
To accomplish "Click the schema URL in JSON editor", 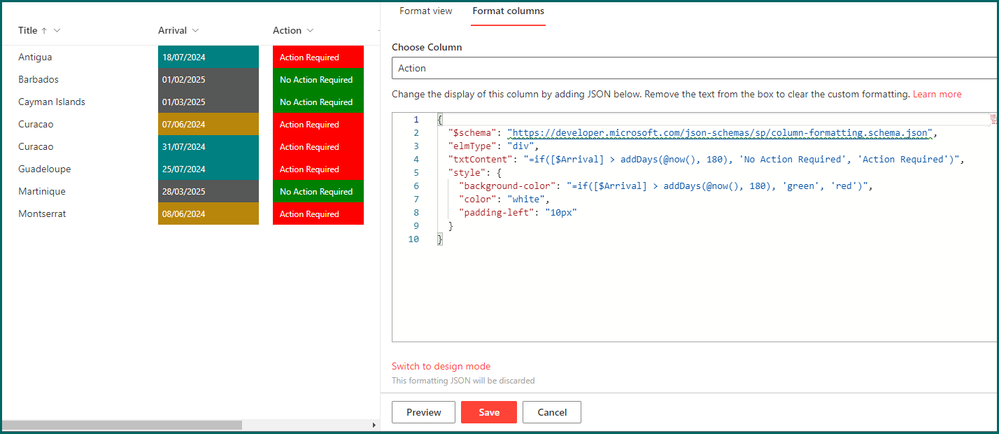I will coord(720,132).
